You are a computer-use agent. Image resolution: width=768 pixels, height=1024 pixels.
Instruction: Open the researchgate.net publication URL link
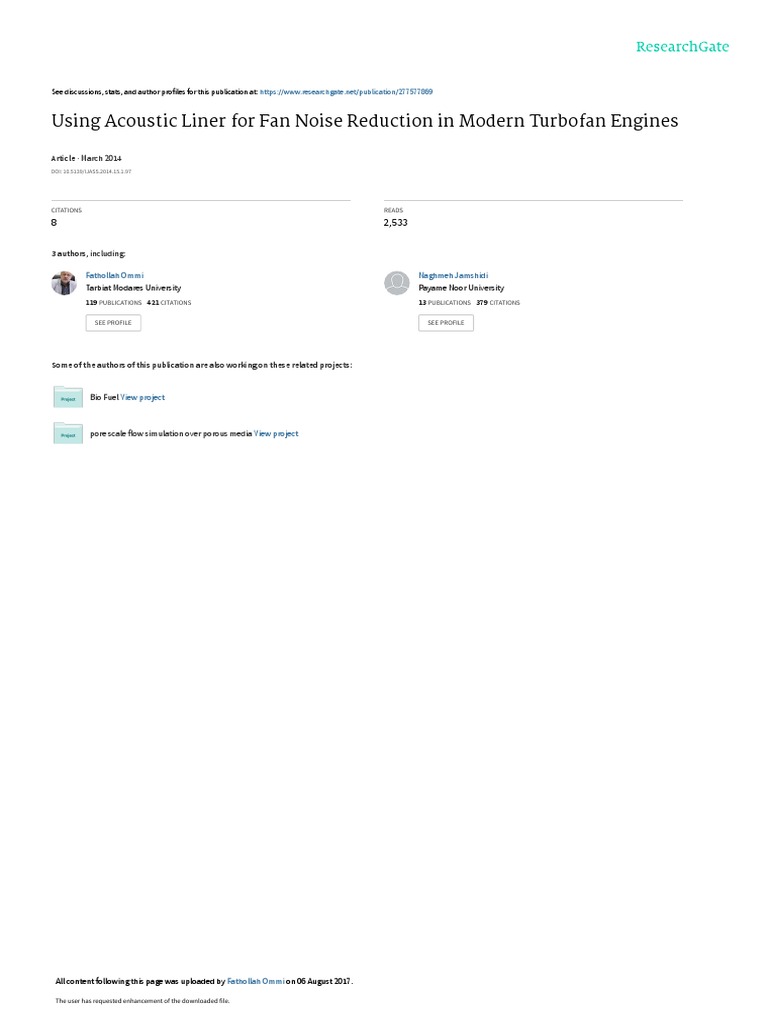click(x=346, y=92)
